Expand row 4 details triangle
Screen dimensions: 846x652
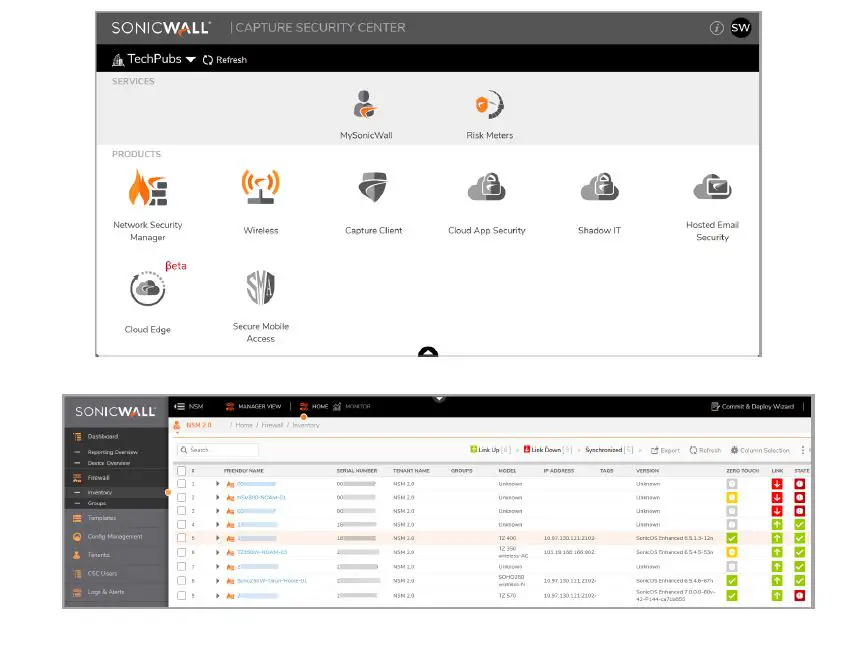(x=217, y=524)
